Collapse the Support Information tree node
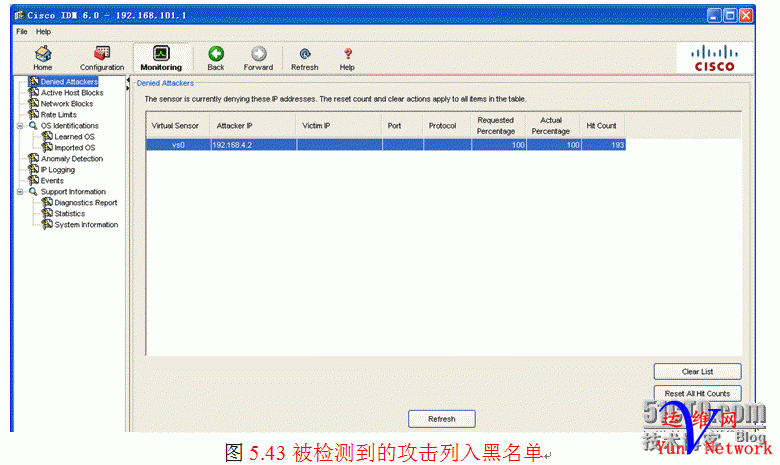 click(20, 191)
